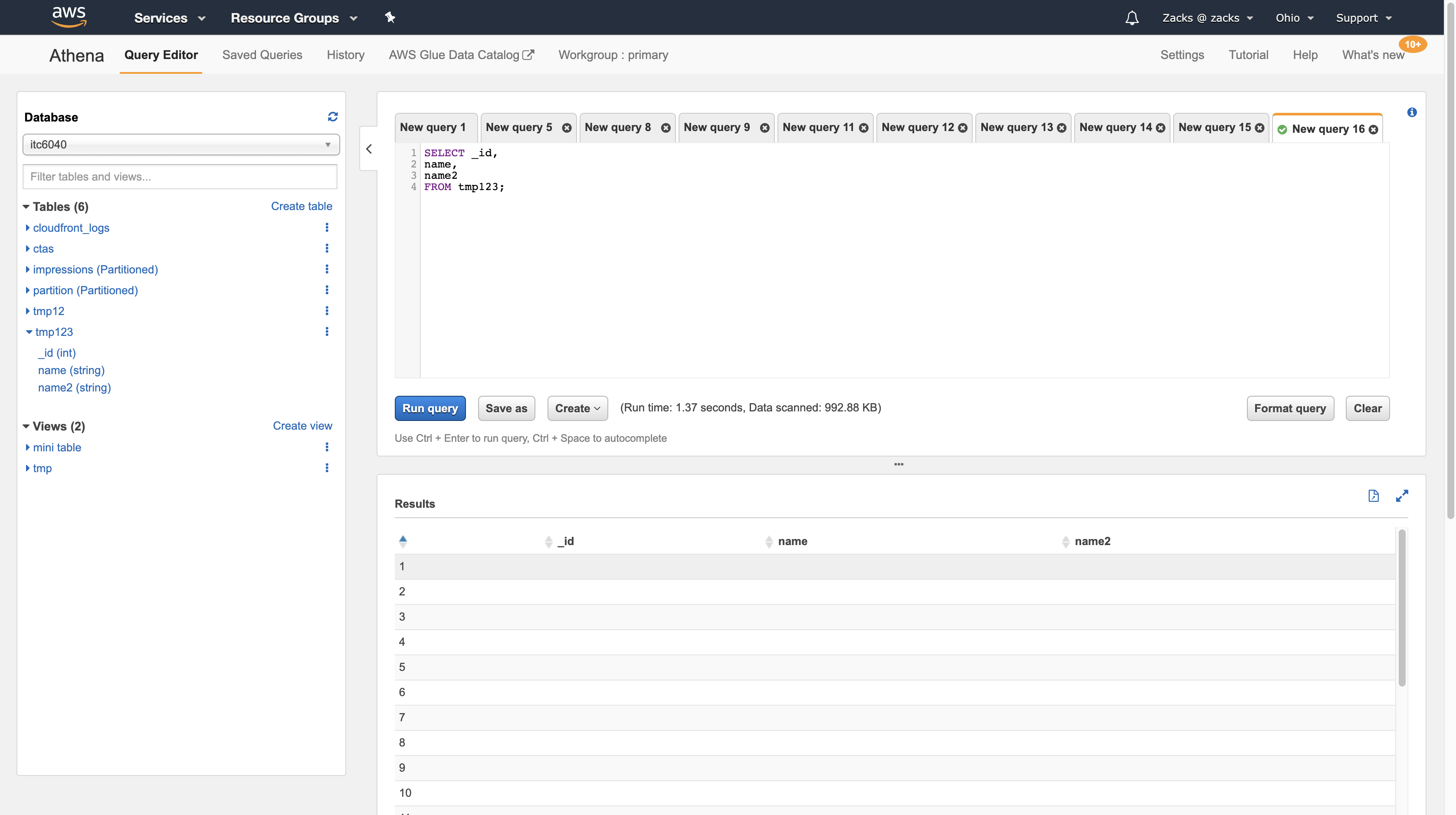Select the New query 9 tab
This screenshot has height=815, width=1456.
tap(716, 128)
